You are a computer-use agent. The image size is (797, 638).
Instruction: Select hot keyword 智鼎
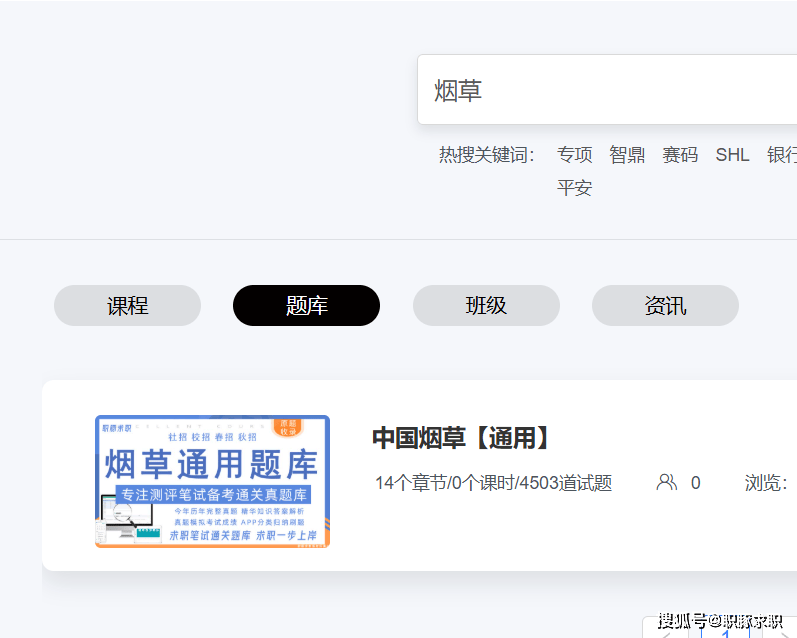click(x=627, y=155)
